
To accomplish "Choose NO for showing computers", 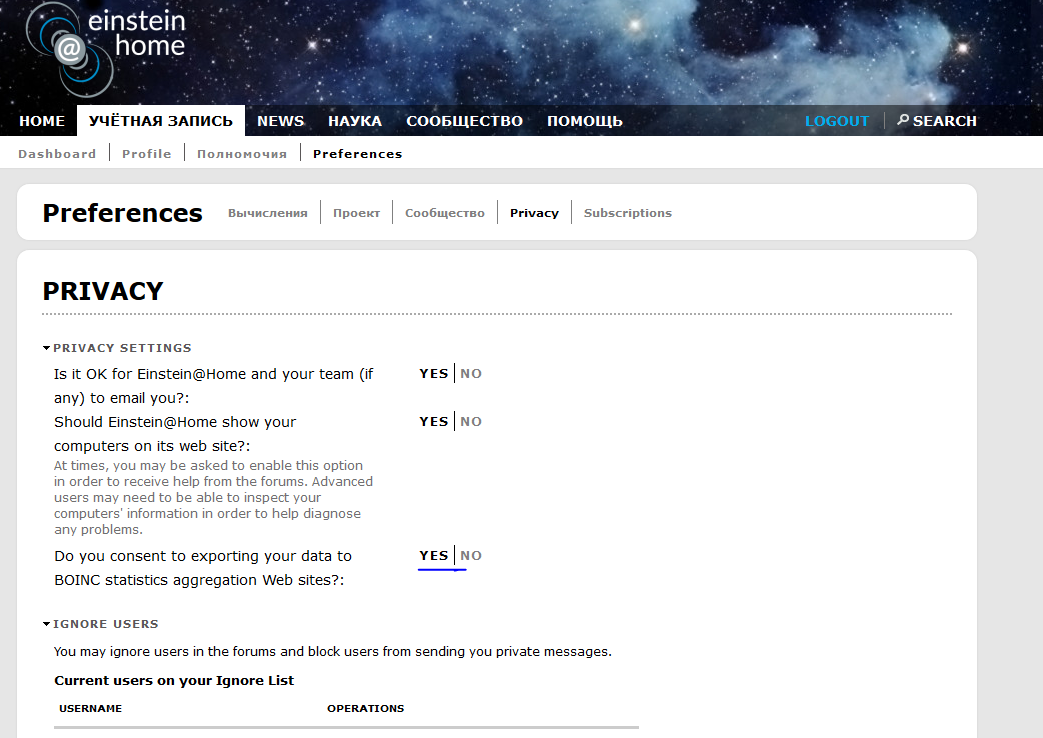I will click(x=471, y=421).
